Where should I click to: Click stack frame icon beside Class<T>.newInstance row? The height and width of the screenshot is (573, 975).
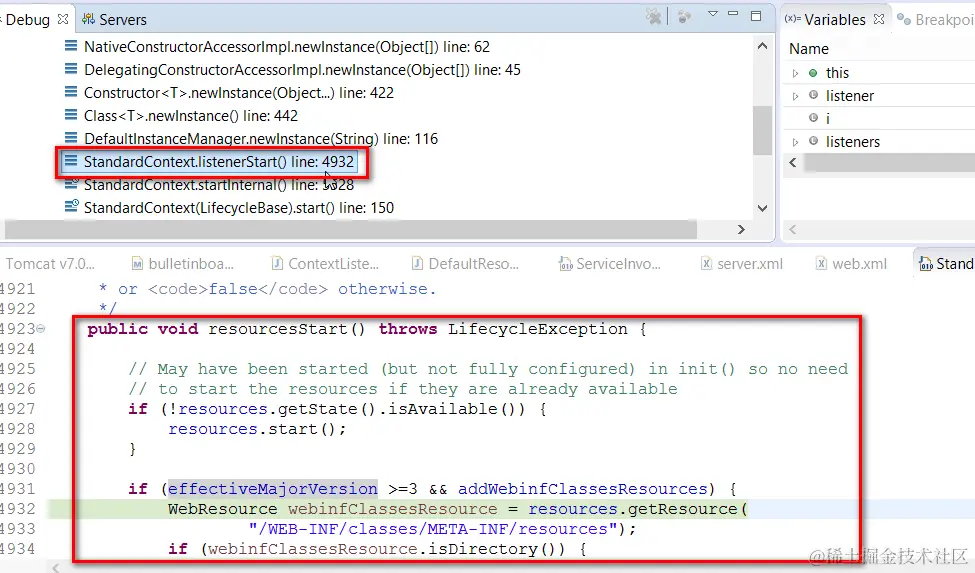pos(71,115)
